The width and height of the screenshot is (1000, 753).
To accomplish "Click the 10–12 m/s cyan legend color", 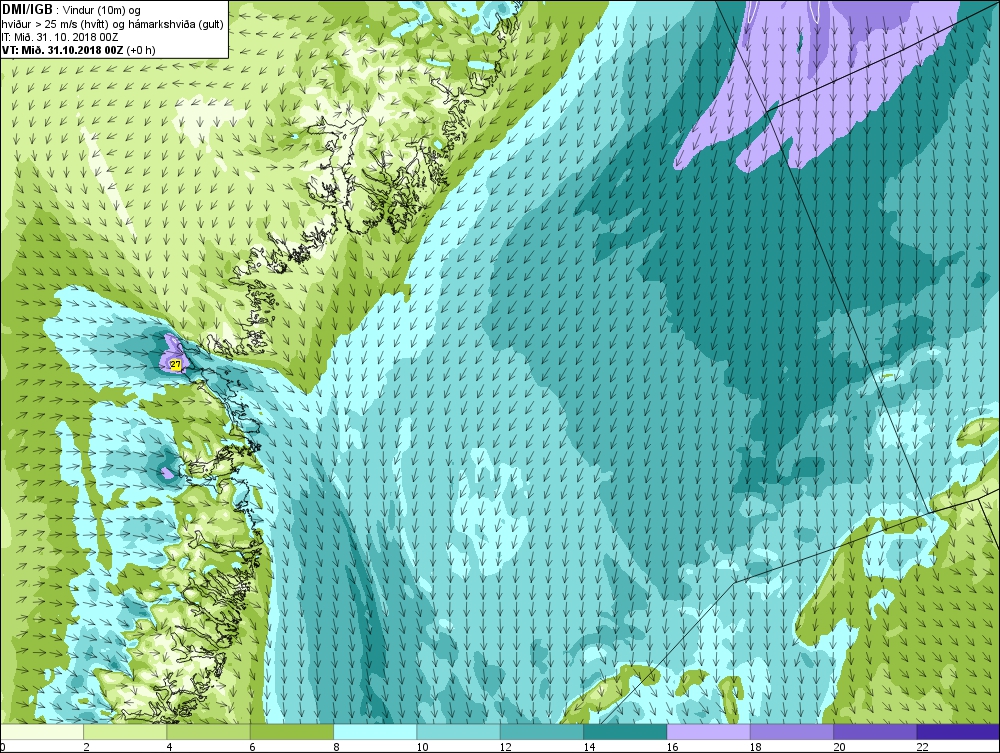I will pos(458,732).
